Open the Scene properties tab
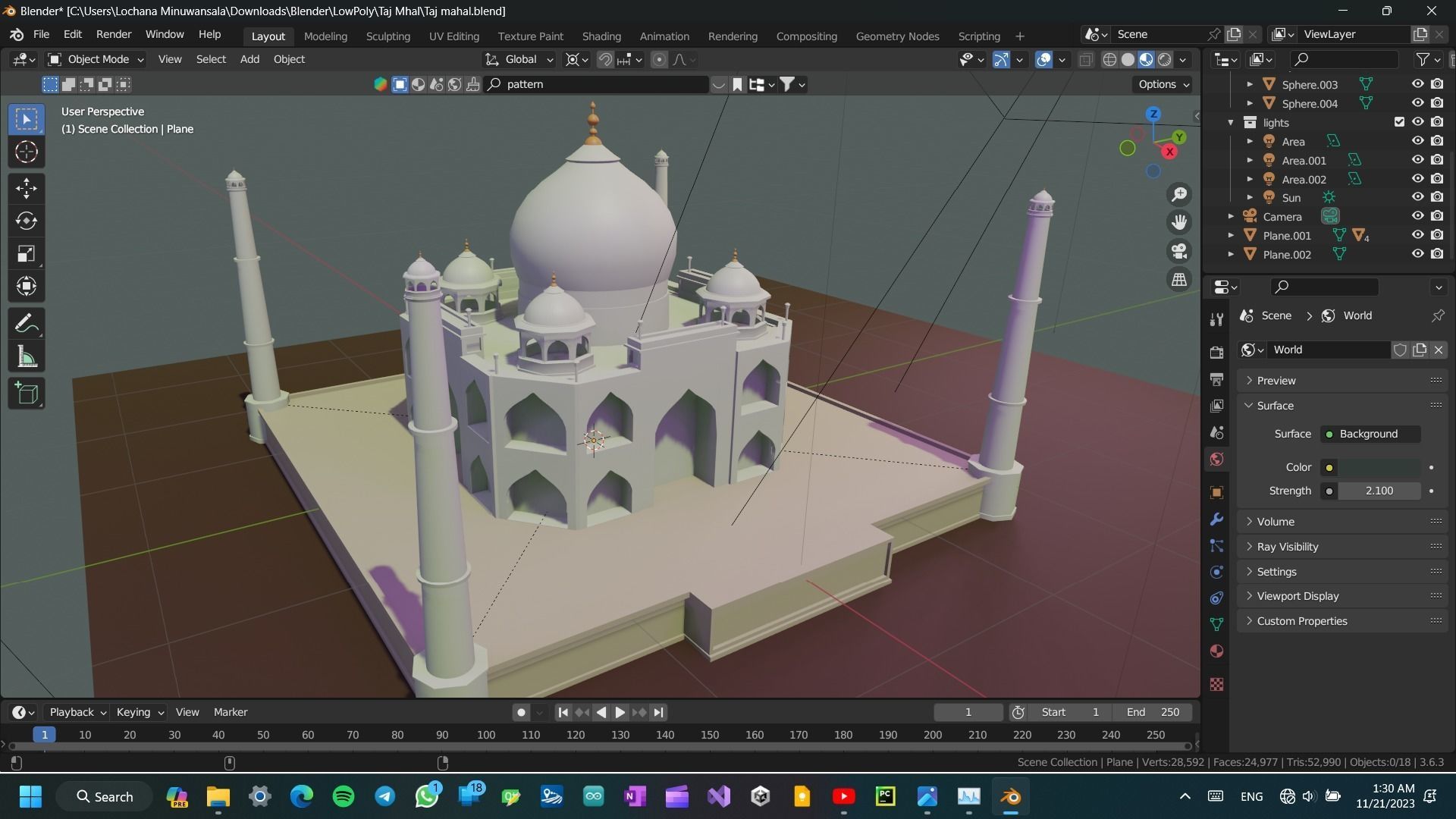 [1216, 432]
